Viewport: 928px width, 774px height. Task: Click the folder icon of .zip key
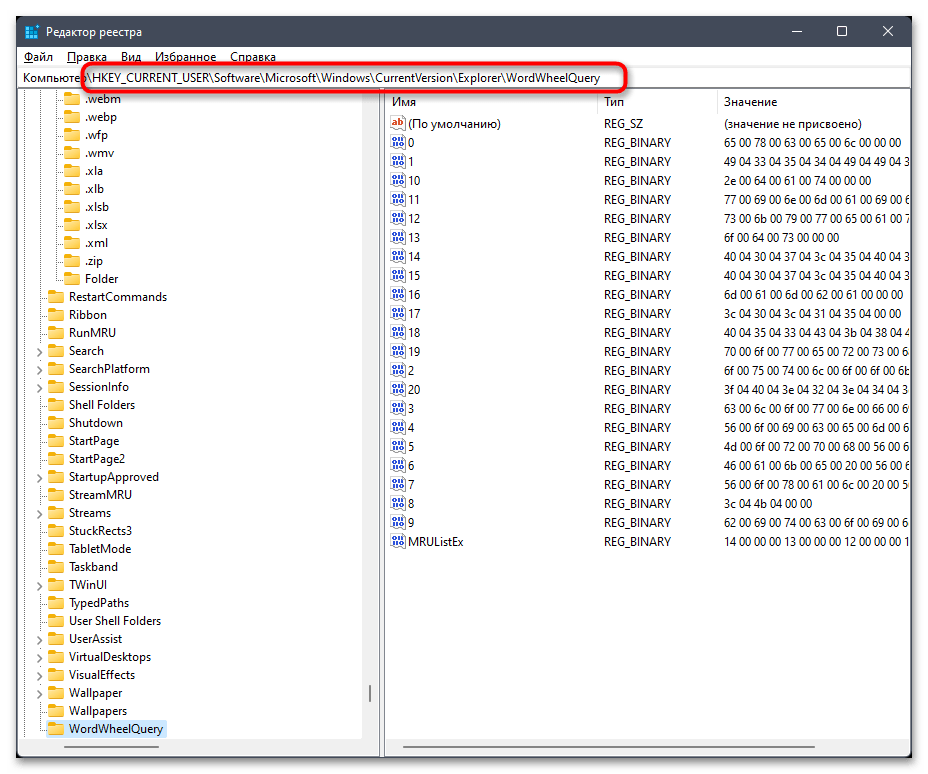pyautogui.click(x=72, y=260)
